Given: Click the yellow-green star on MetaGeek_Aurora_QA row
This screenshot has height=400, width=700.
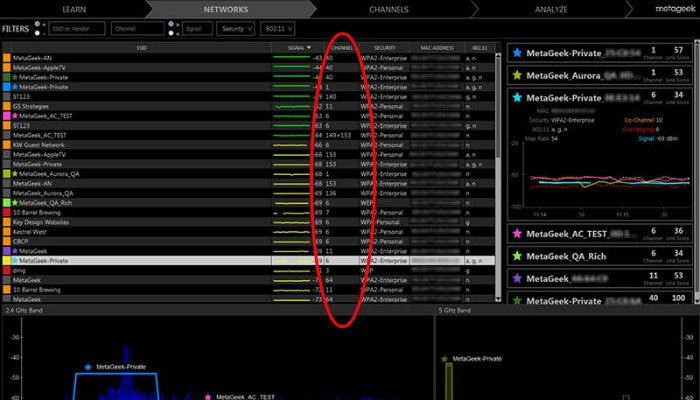Looking at the screenshot, I should [x=14, y=174].
